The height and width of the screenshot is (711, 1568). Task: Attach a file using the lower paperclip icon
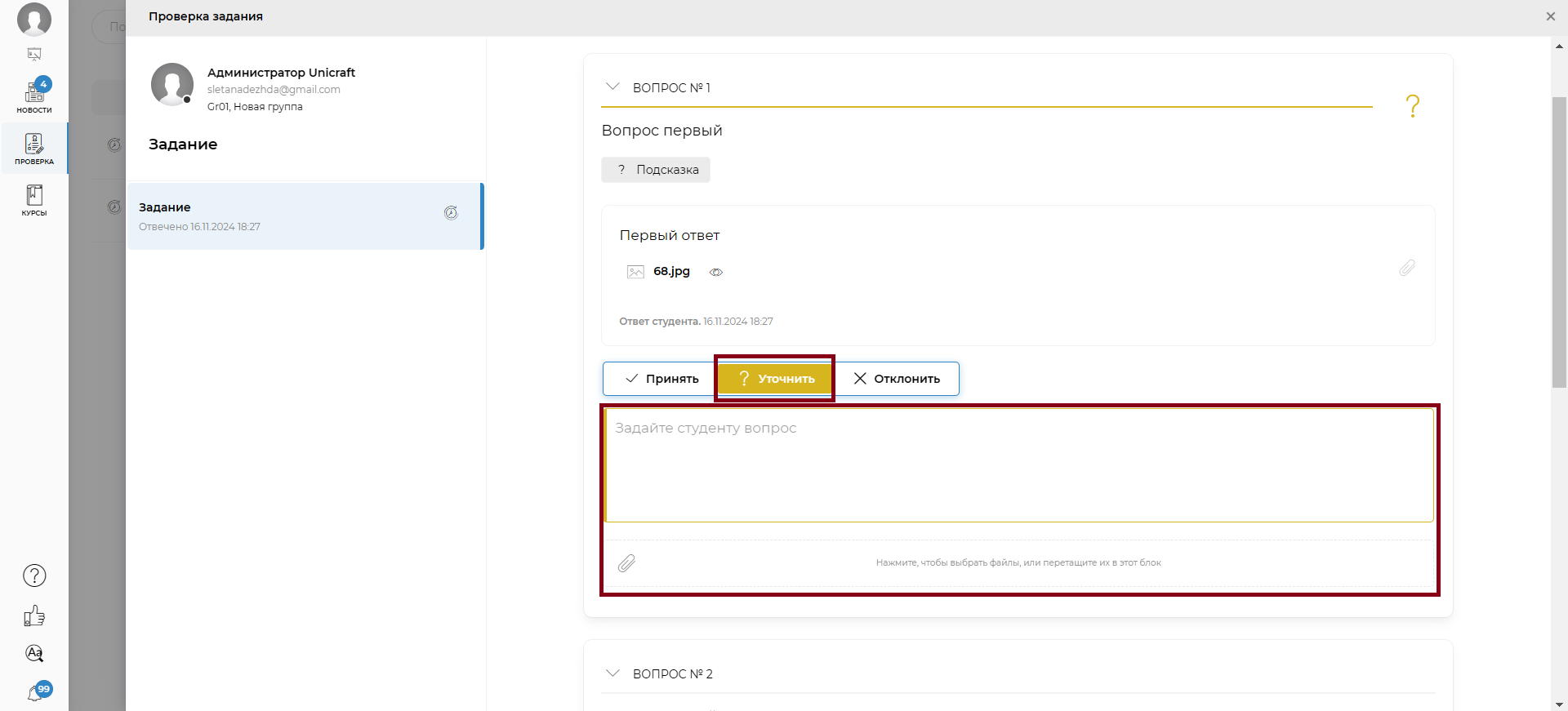[x=626, y=563]
